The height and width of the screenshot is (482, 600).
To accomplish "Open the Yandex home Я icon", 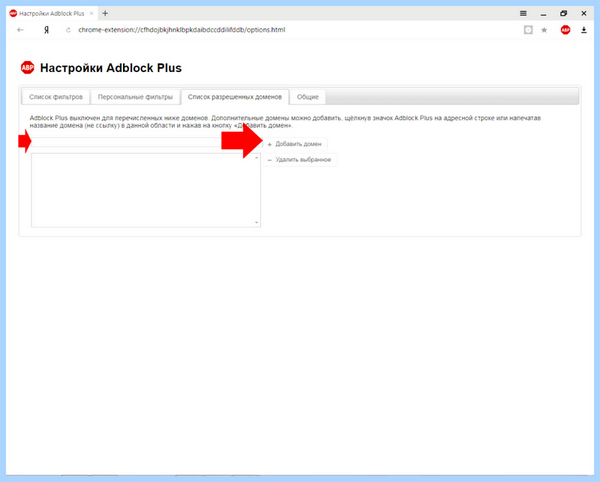I will (46, 30).
